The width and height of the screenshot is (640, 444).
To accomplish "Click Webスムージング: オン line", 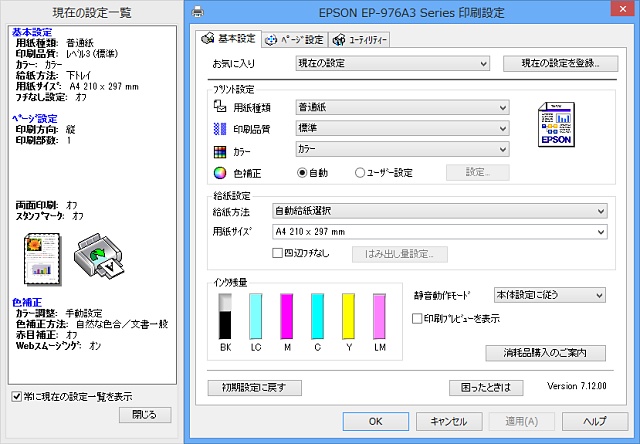I will [58, 346].
